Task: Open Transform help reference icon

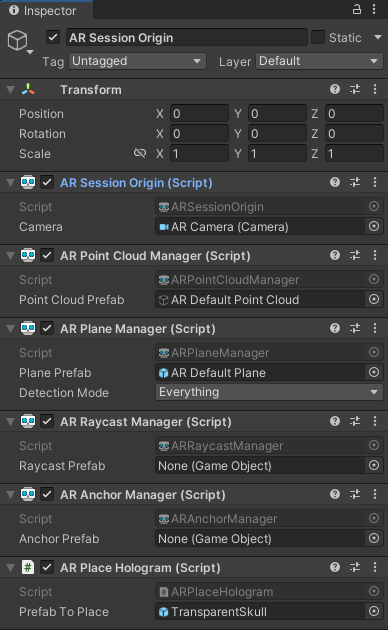Action: pyautogui.click(x=335, y=89)
